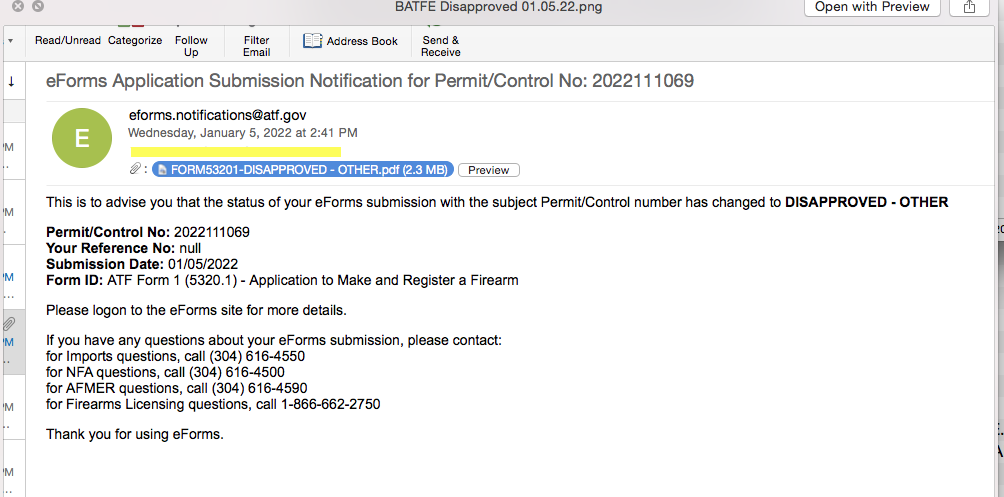This screenshot has width=1004, height=497.
Task: Open the Categorize toolbar option
Action: click(135, 40)
